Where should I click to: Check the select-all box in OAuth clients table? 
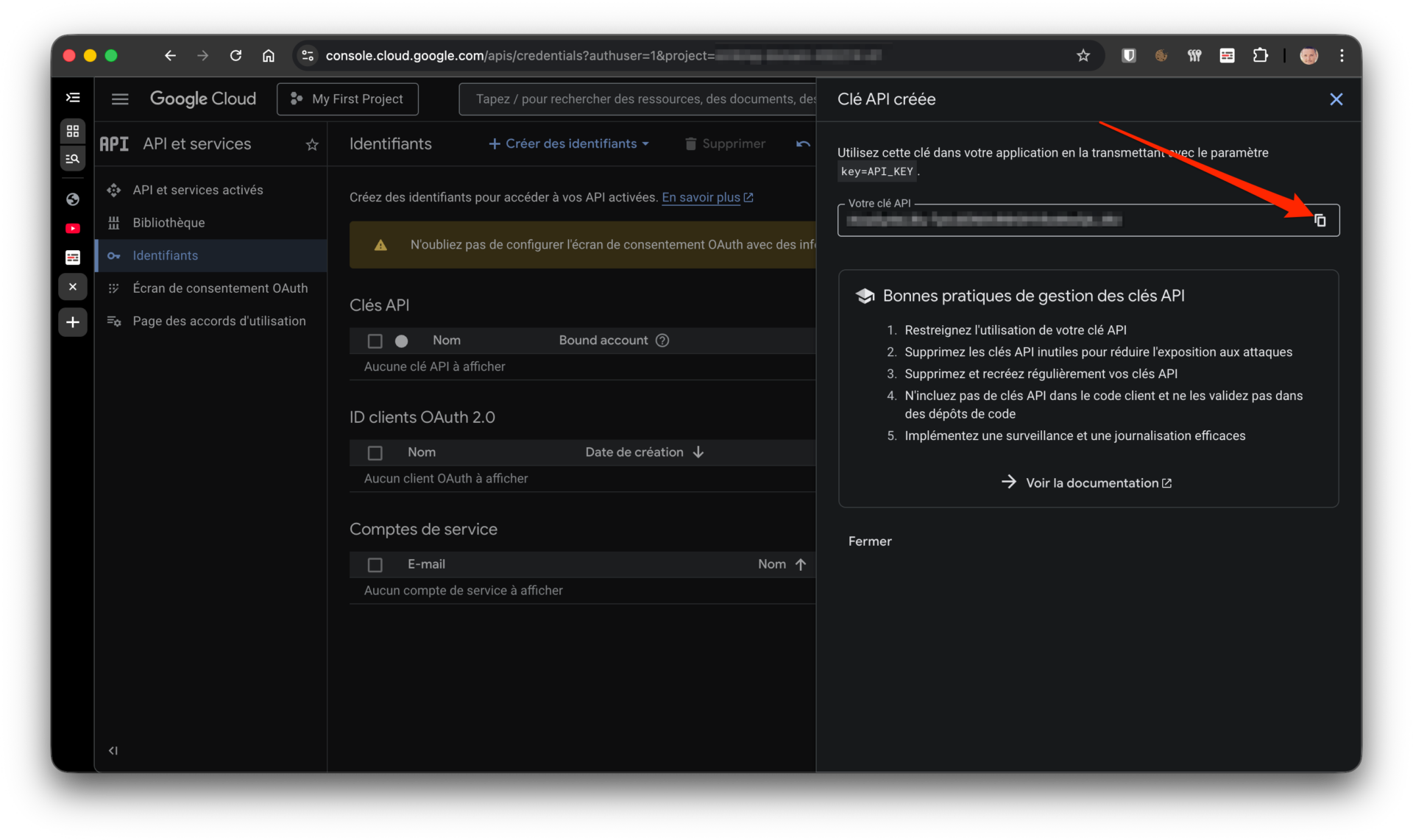point(375,453)
